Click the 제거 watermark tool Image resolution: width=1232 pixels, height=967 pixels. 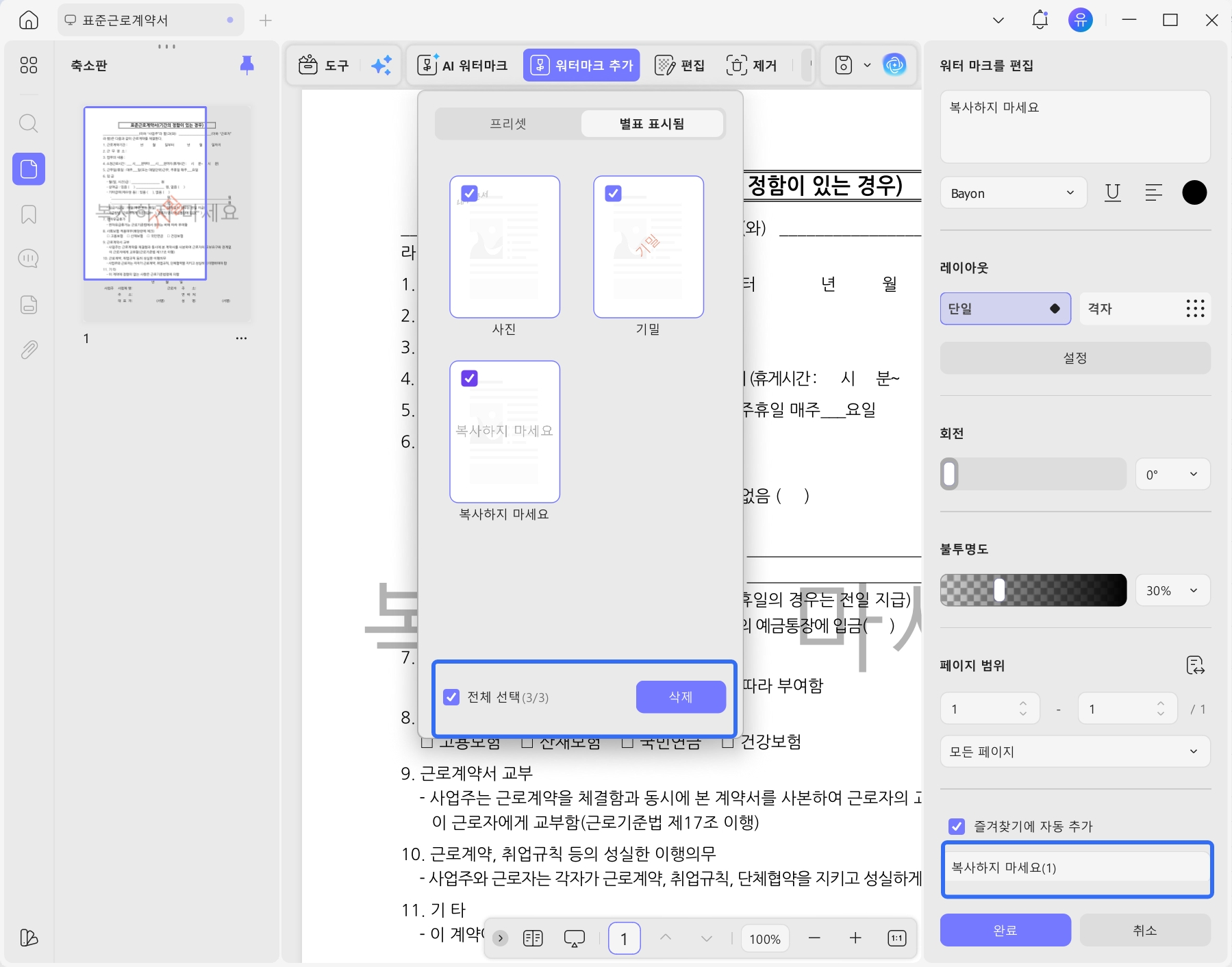tap(752, 65)
